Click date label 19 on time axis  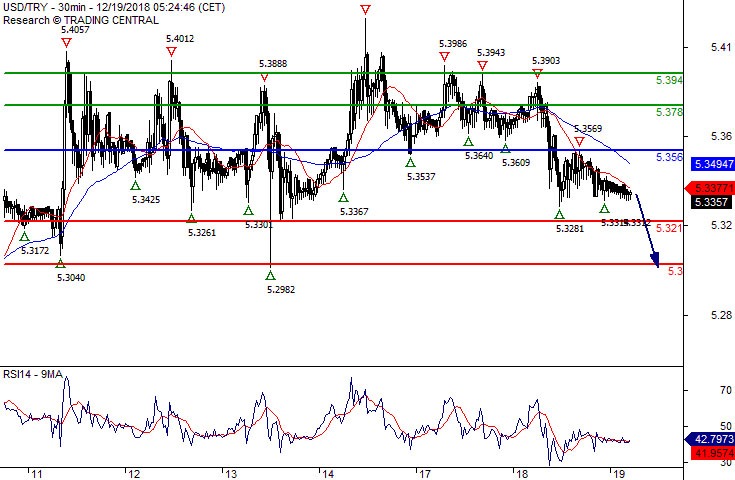[x=619, y=474]
